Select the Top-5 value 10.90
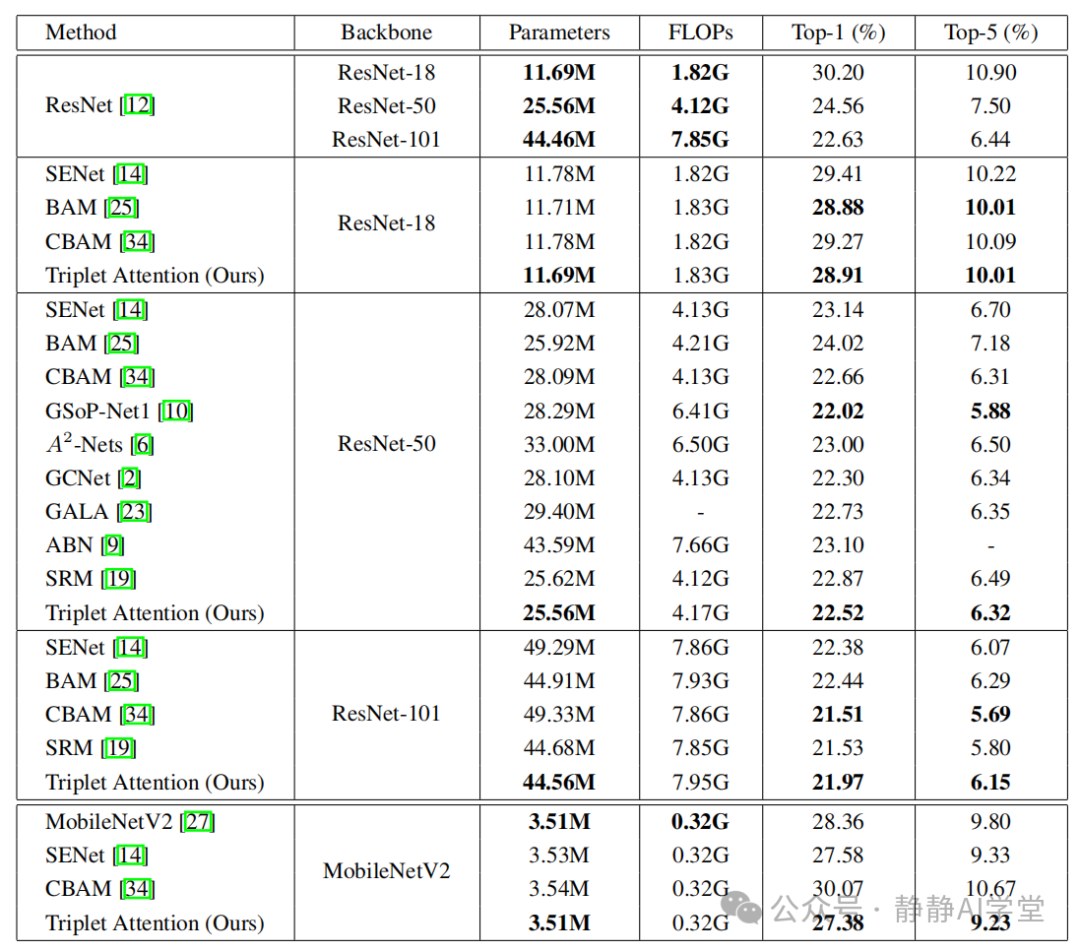 [990, 72]
